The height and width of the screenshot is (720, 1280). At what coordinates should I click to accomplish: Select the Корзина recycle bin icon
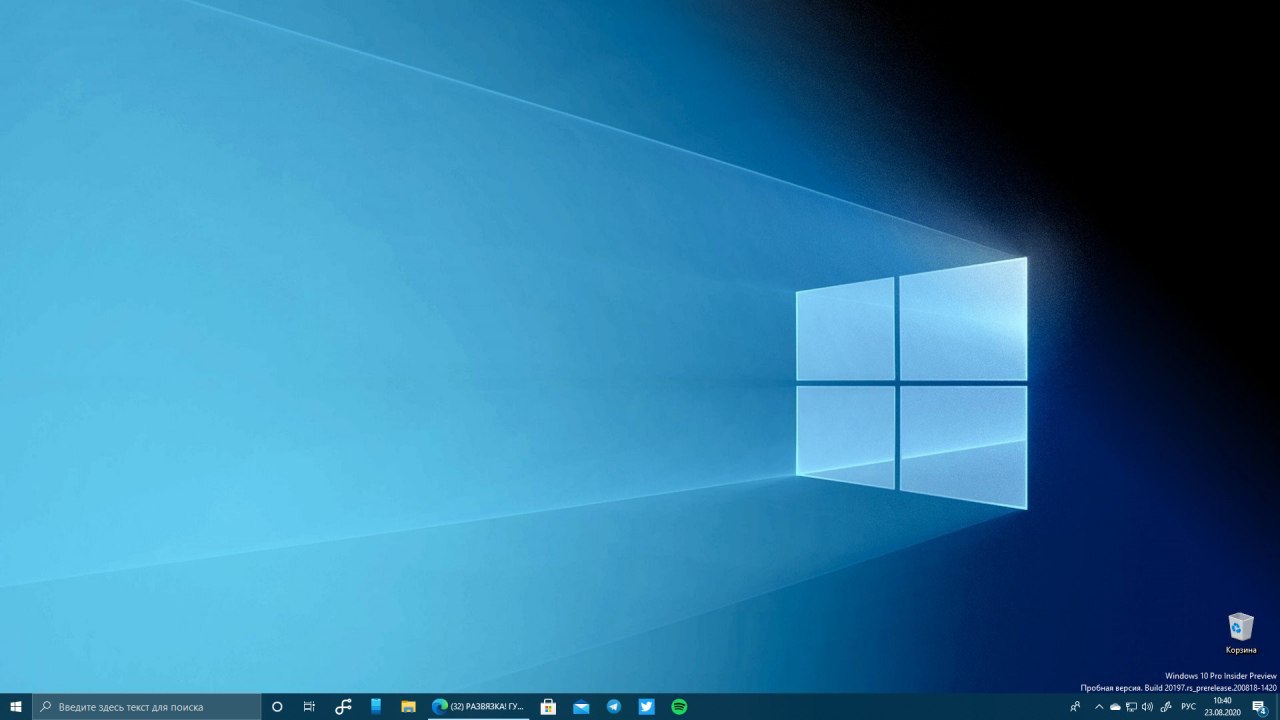coord(1241,634)
